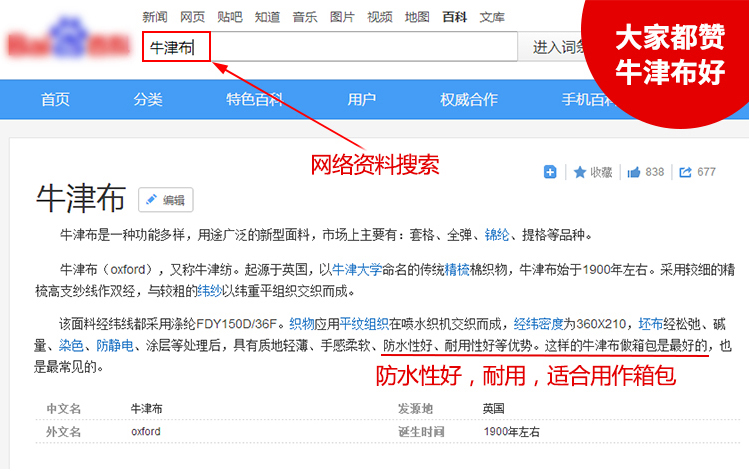Open 分类 in blue navigation bar

(148, 99)
